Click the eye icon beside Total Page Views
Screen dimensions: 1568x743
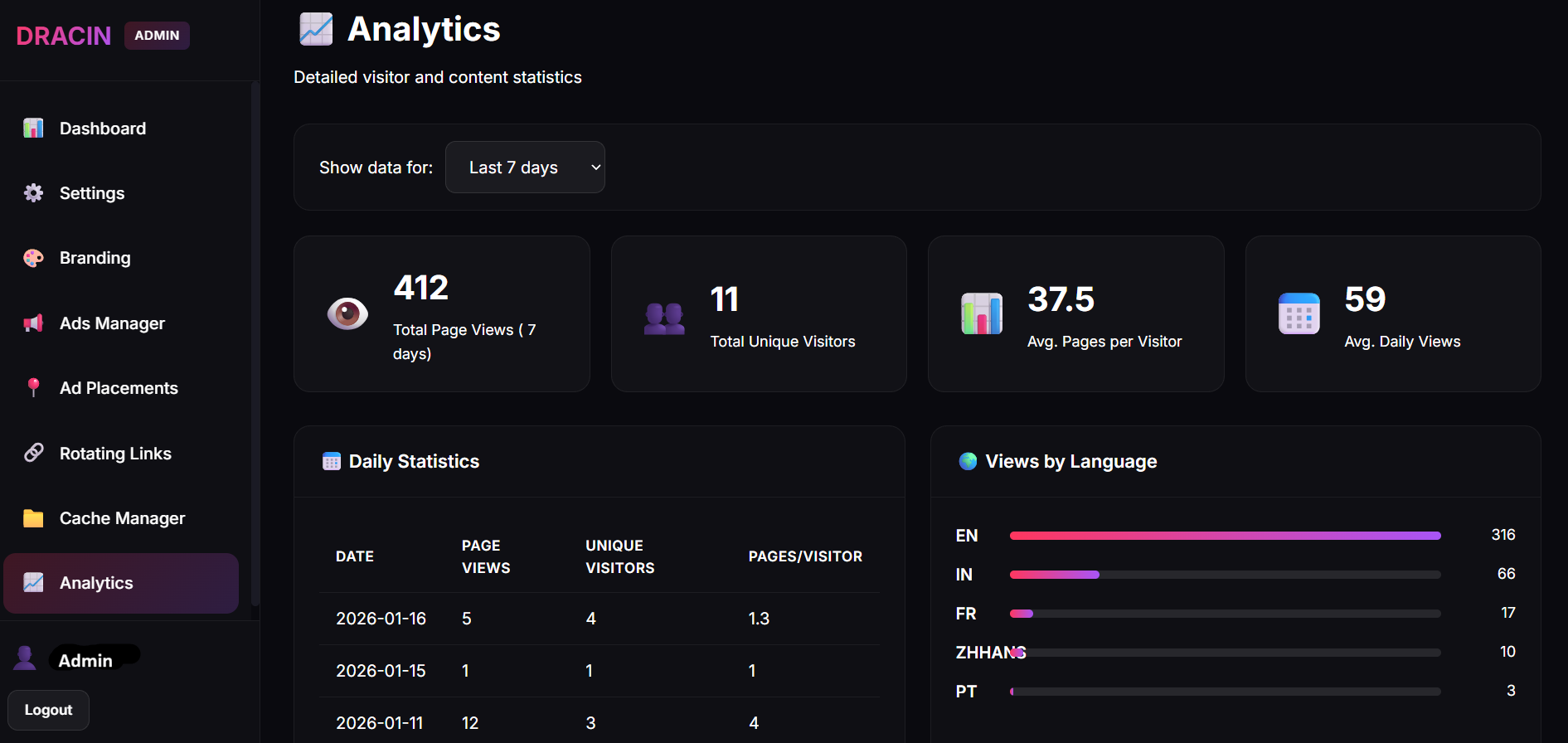347,313
